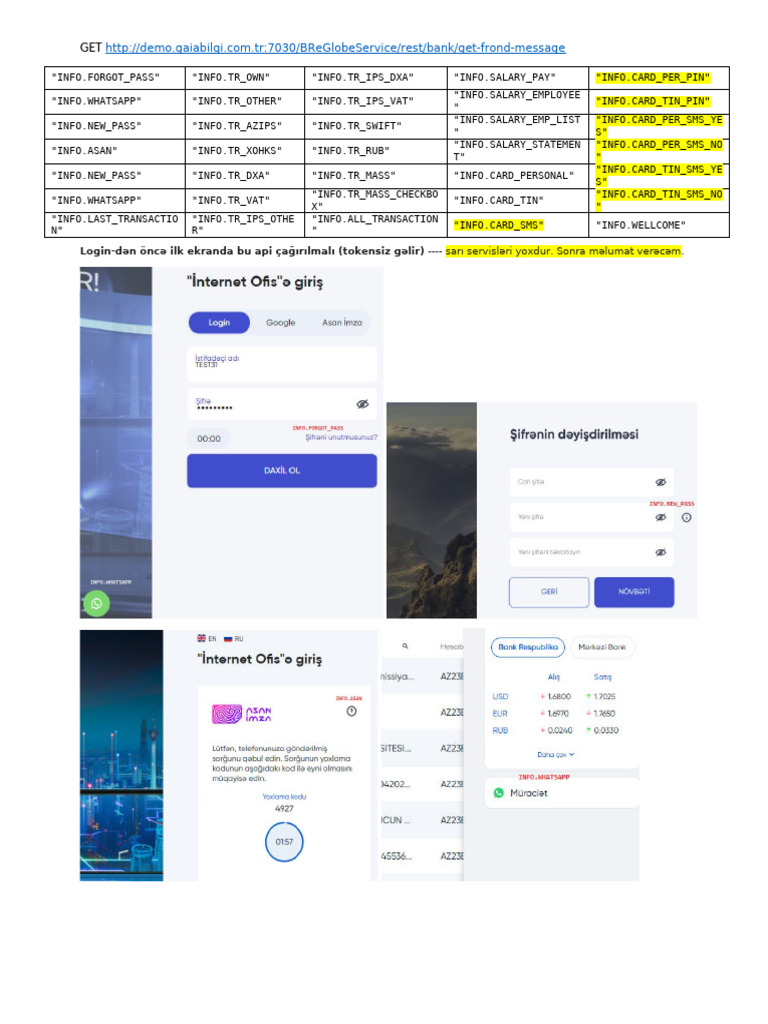The width and height of the screenshot is (768, 1024).
Task: Select the Mərkəzi Bank rates tab
Action: pos(601,647)
